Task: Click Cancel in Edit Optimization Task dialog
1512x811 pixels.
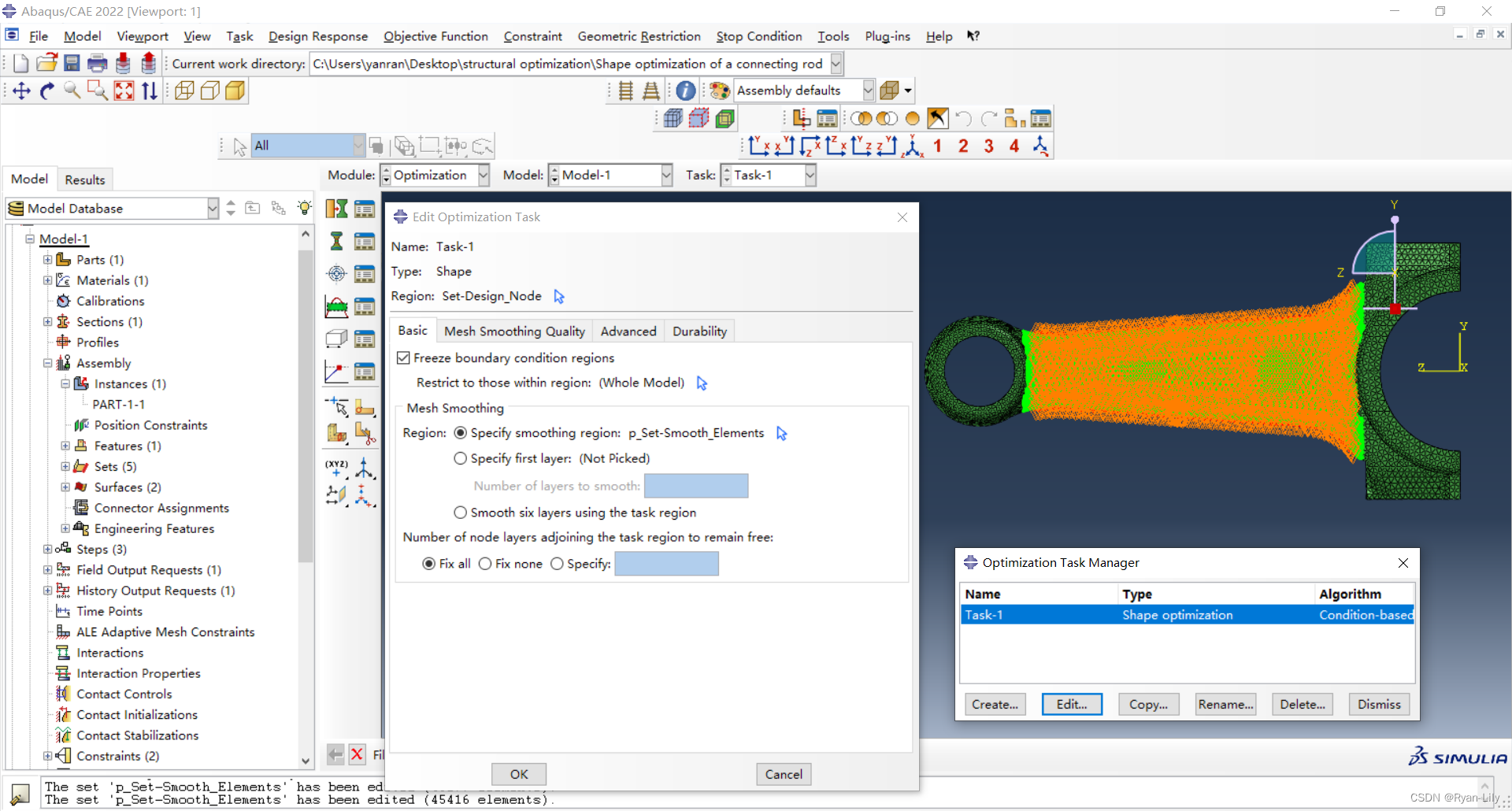Action: pyautogui.click(x=784, y=774)
